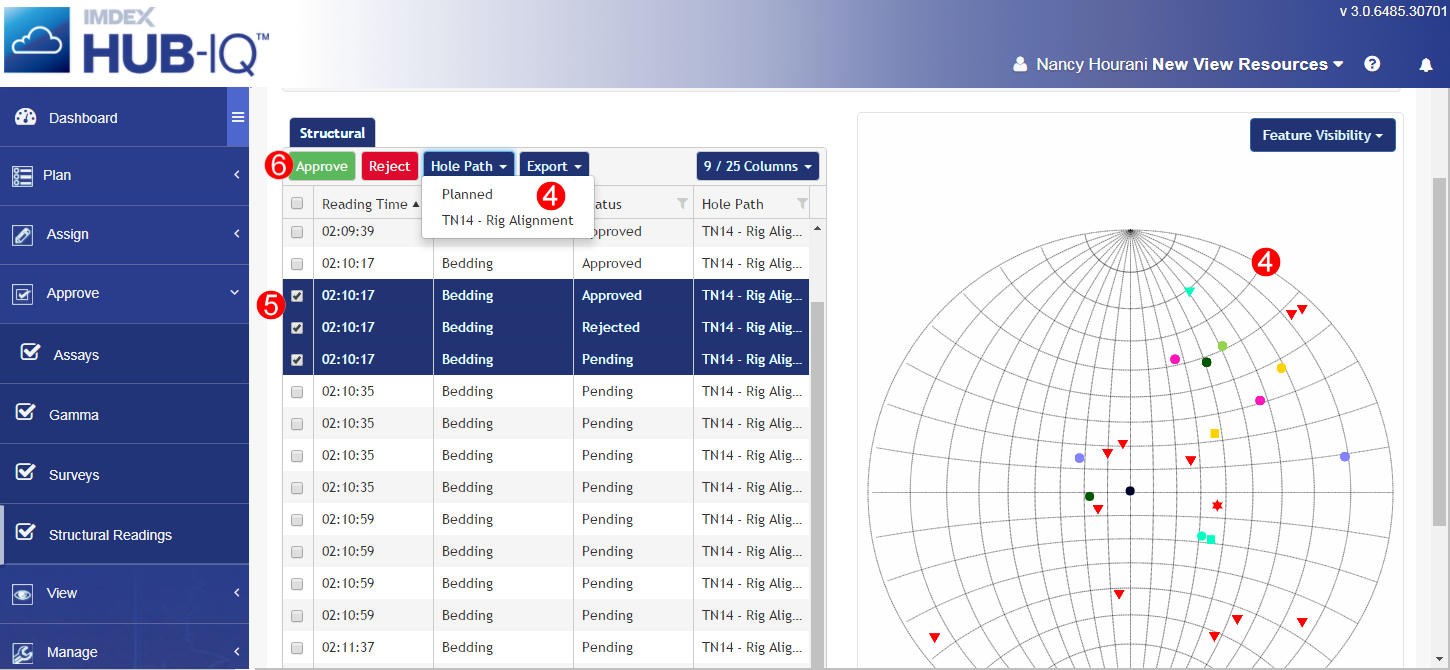Tick the checkbox for the 02:11:37 row
Viewport: 1450px width, 670px height.
coord(297,648)
